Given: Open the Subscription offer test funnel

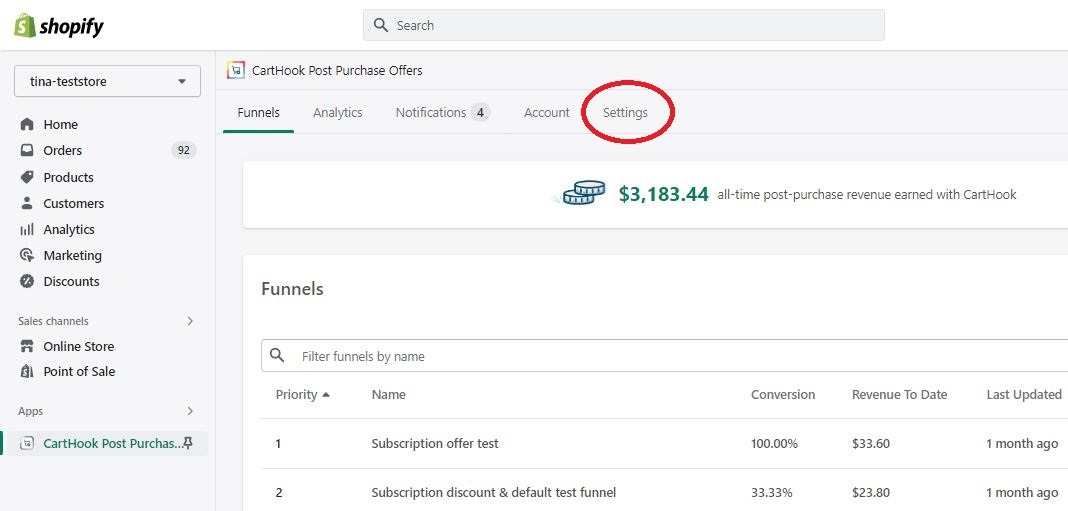Looking at the screenshot, I should (x=435, y=444).
